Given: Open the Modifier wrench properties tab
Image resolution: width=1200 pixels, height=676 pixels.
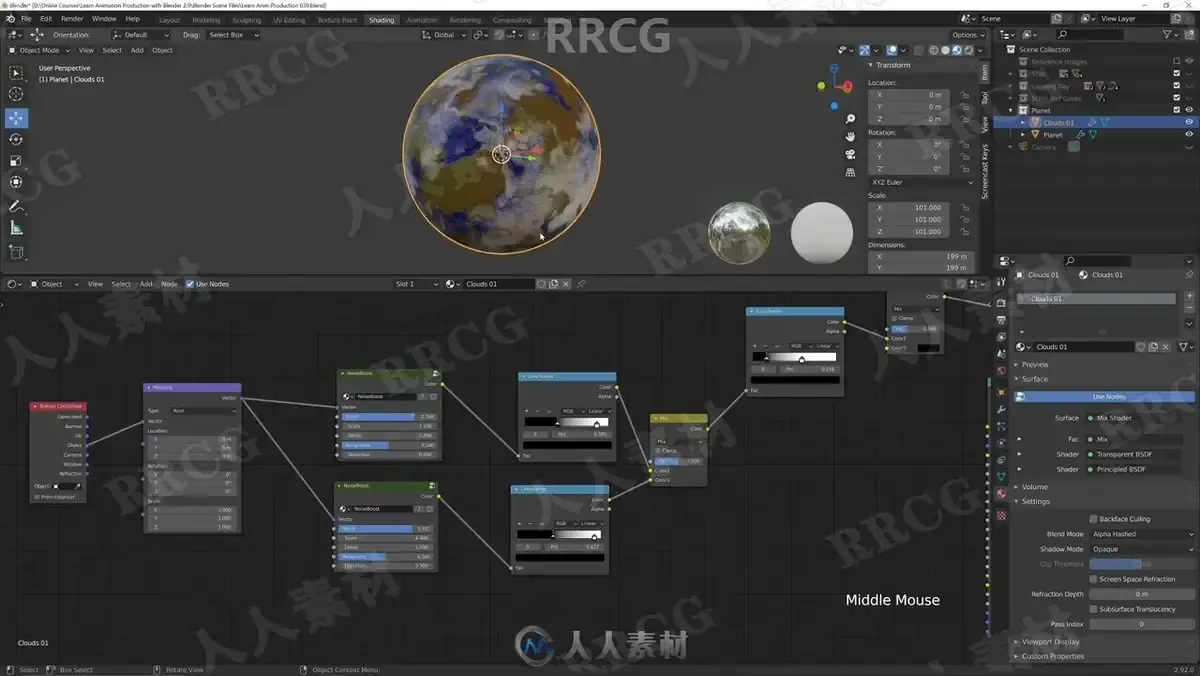Looking at the screenshot, I should pyautogui.click(x=1001, y=409).
